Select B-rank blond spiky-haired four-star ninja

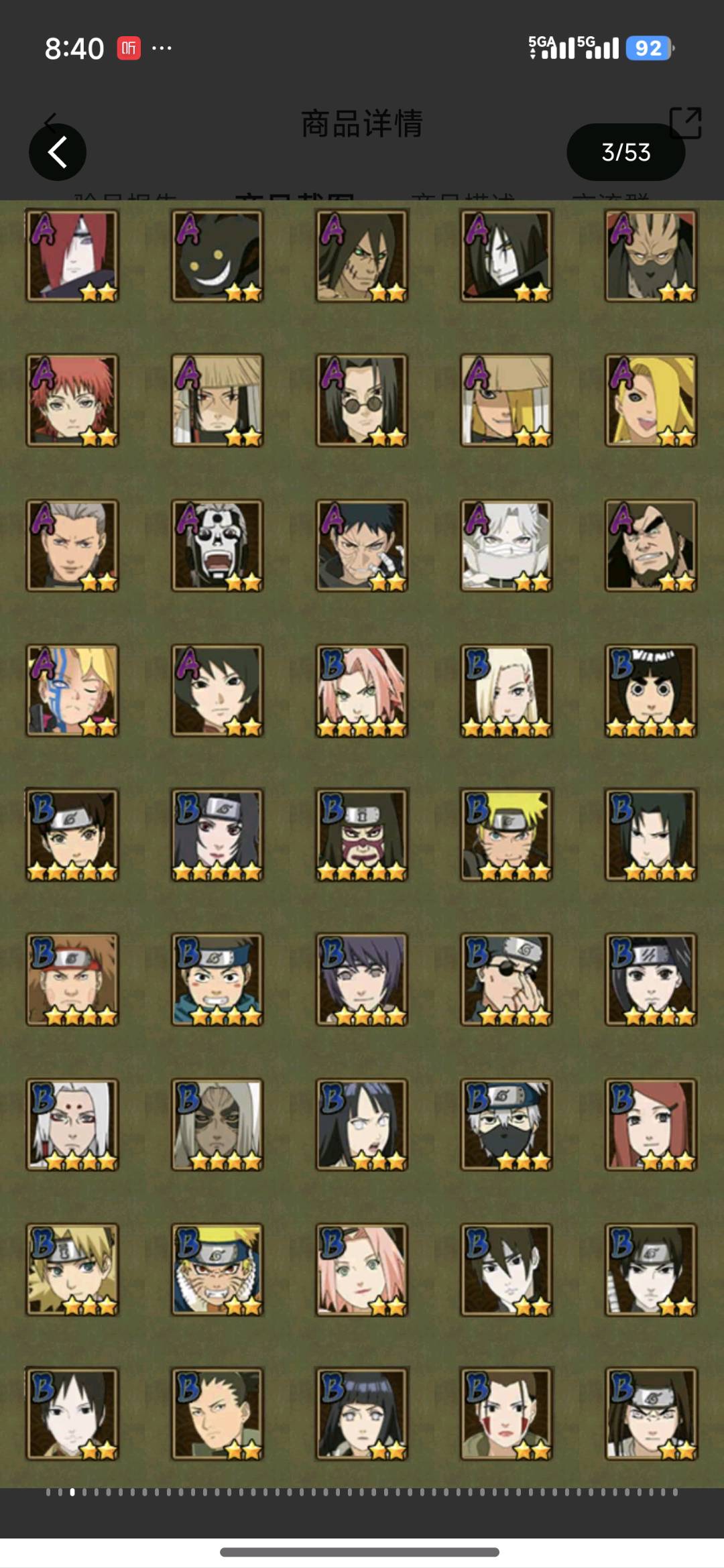507,835
